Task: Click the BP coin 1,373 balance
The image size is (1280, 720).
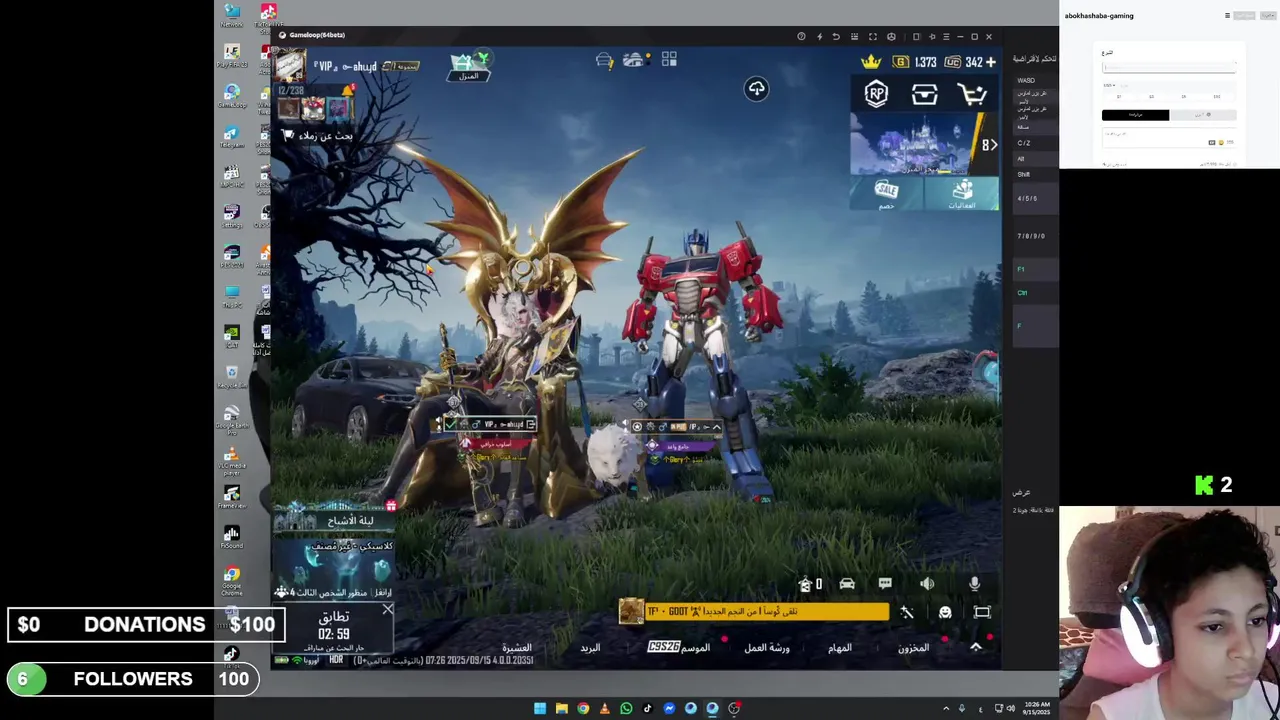Action: (915, 62)
